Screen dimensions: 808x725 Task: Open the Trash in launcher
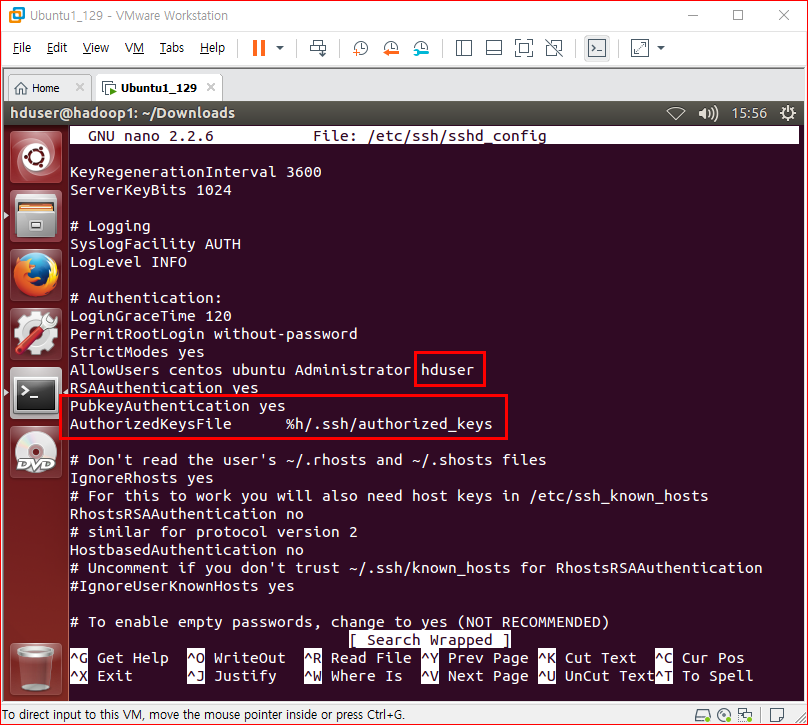click(x=36, y=669)
